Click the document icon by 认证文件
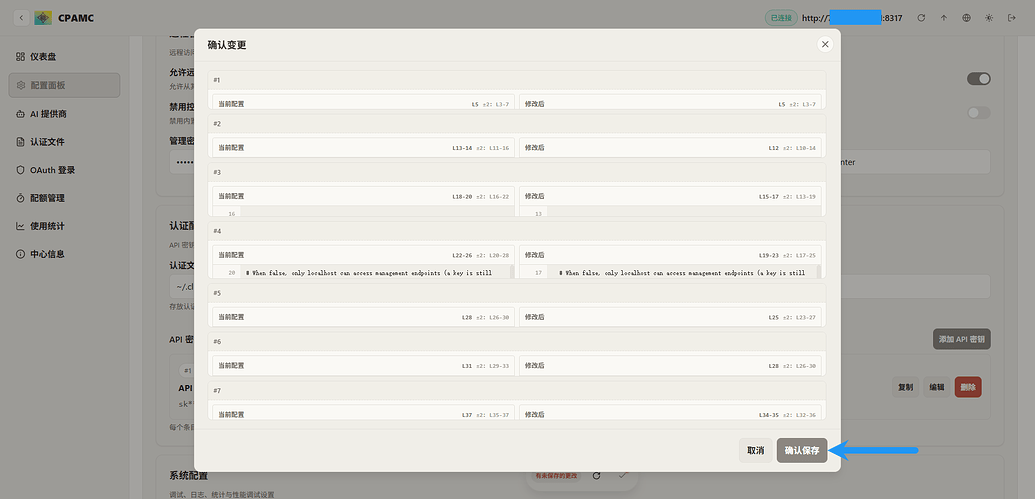The height and width of the screenshot is (499, 1035). coord(20,141)
